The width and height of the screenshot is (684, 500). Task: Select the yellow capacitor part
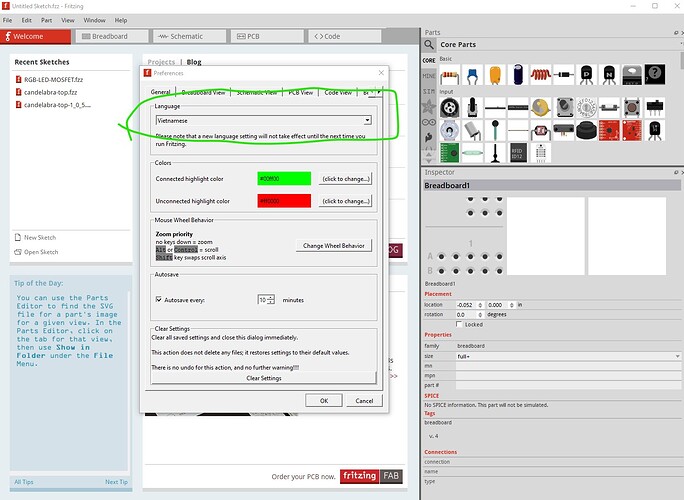coord(494,75)
